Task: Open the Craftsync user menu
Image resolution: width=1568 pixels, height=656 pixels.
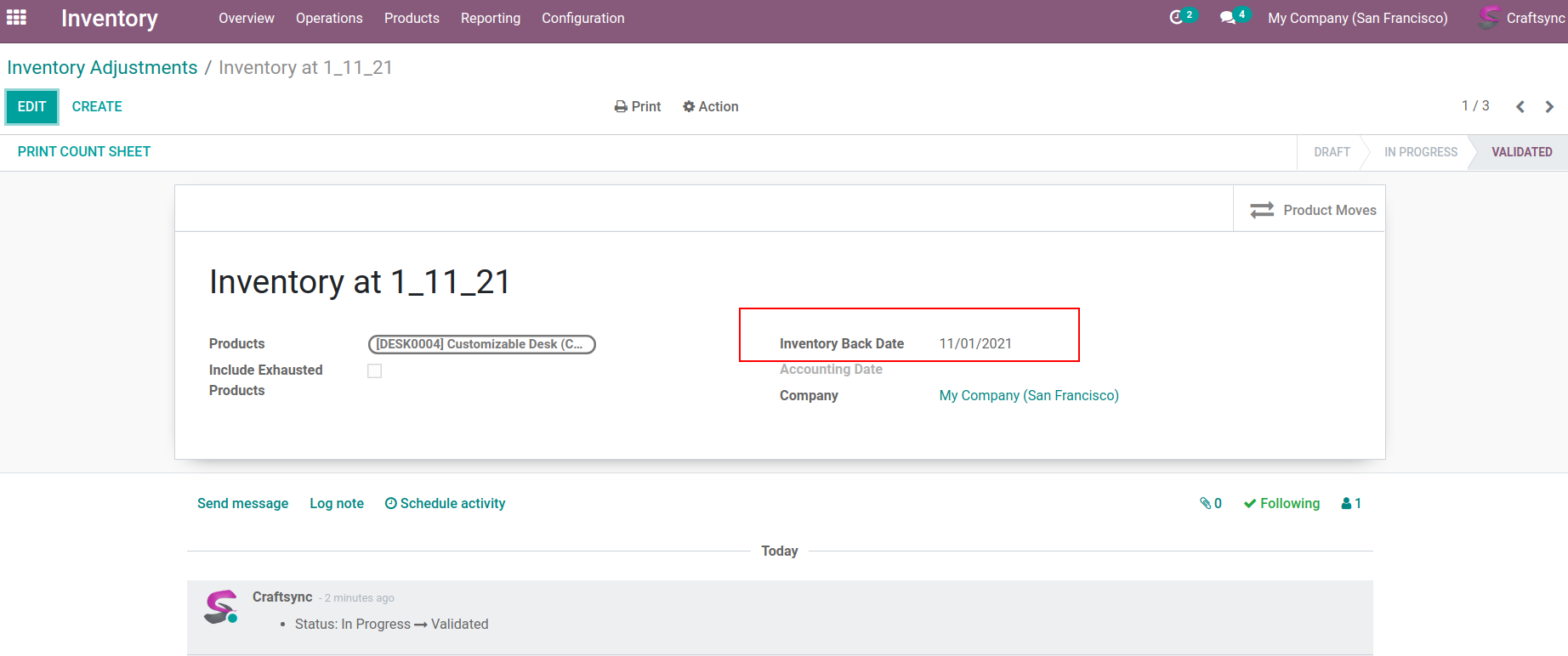Action: pyautogui.click(x=1522, y=18)
